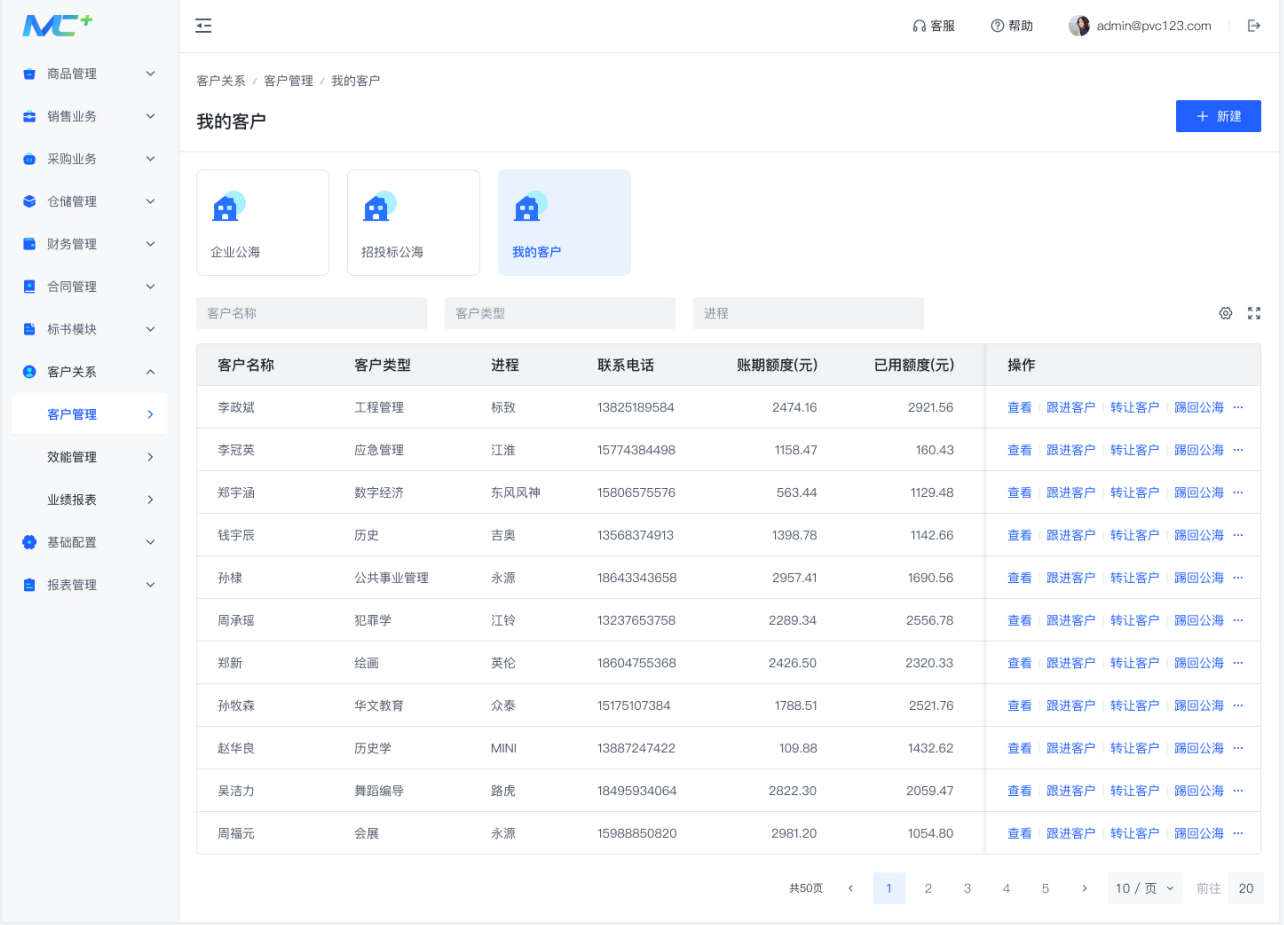Go to next page arrow in pagination
Viewport: 1284px width, 925px height.
tap(1084, 888)
